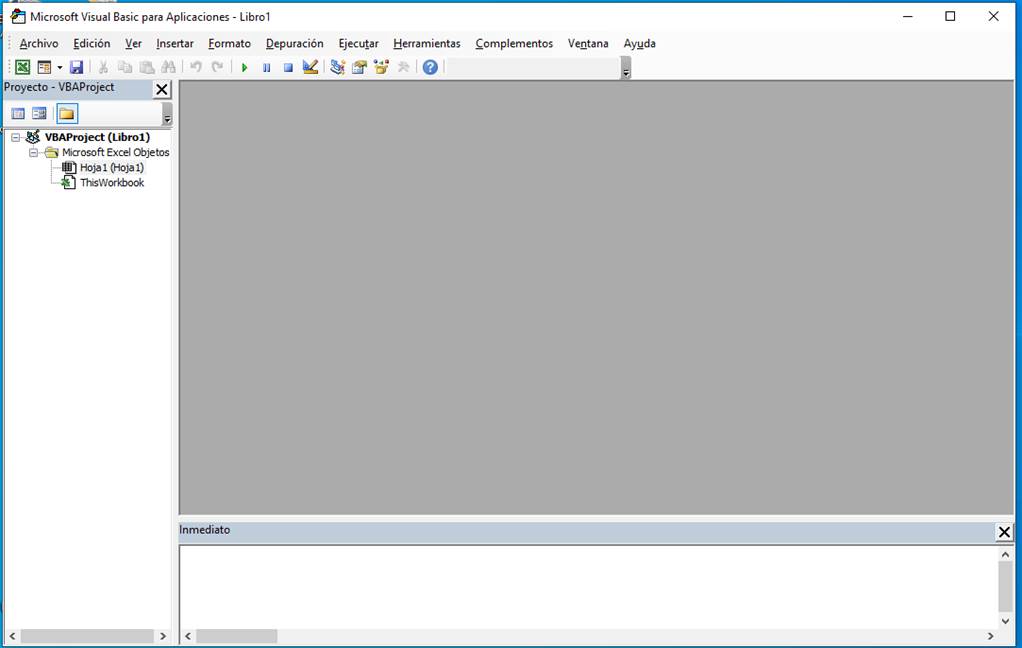Open the Ejecutar menu
The width and height of the screenshot is (1022, 648).
click(x=358, y=44)
